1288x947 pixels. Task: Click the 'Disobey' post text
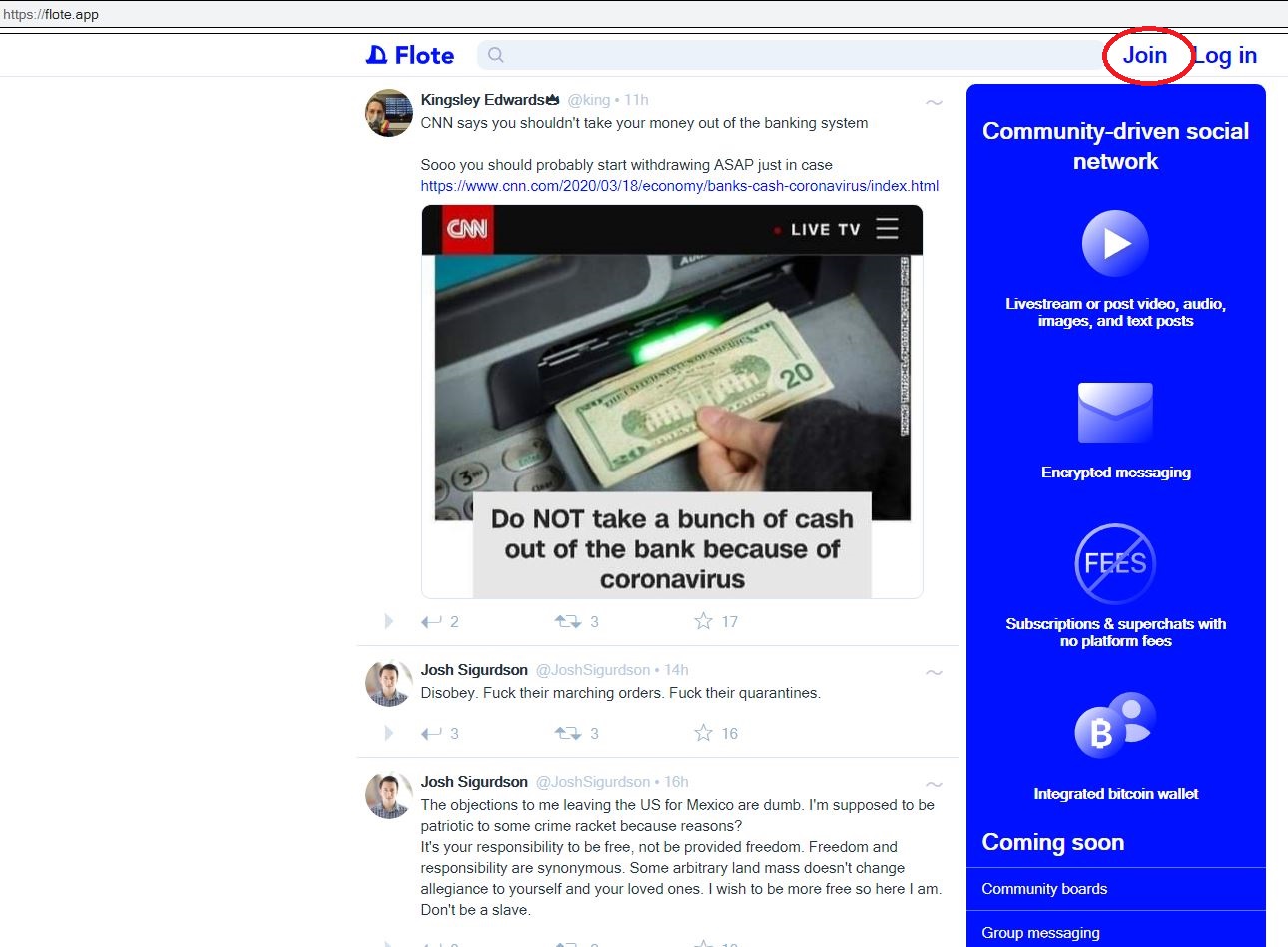tap(621, 693)
